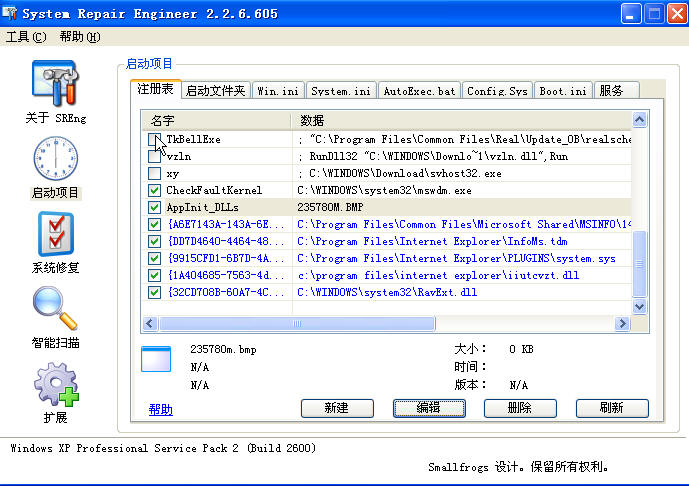This screenshot has width=689, height=486.
Task: Click the horizontal scrollbar thumb
Action: [x=297, y=324]
